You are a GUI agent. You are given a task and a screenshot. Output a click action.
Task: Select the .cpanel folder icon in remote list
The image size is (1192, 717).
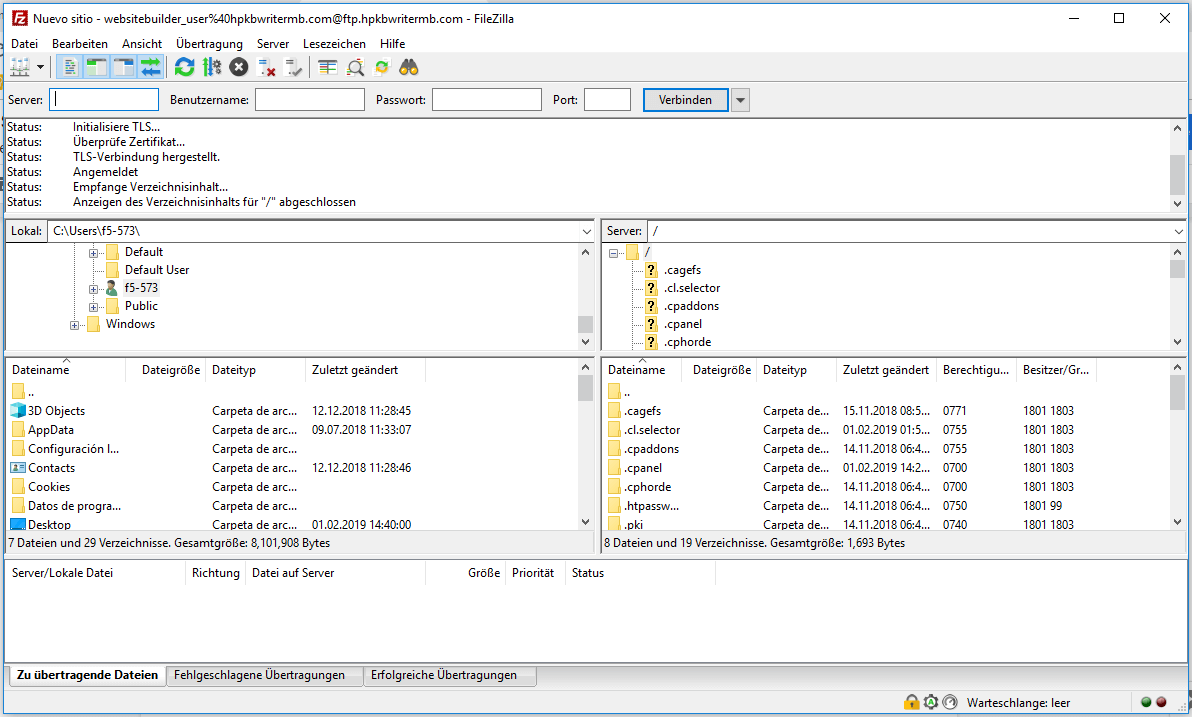point(614,468)
